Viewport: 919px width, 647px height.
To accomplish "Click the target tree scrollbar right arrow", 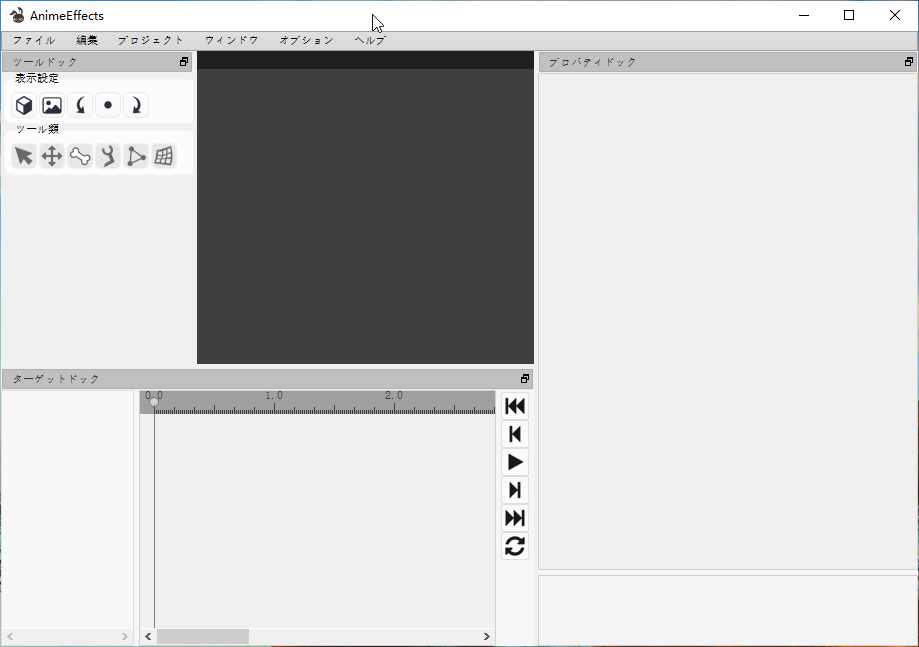I will pos(125,636).
